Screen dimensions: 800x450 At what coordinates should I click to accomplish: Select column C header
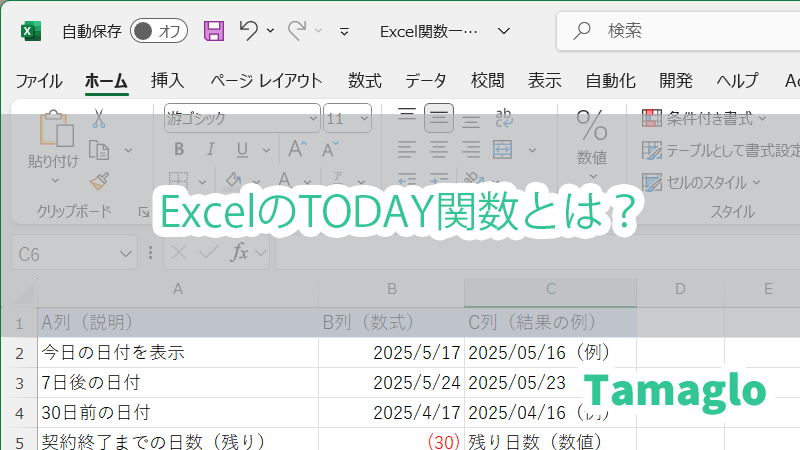[x=550, y=290]
